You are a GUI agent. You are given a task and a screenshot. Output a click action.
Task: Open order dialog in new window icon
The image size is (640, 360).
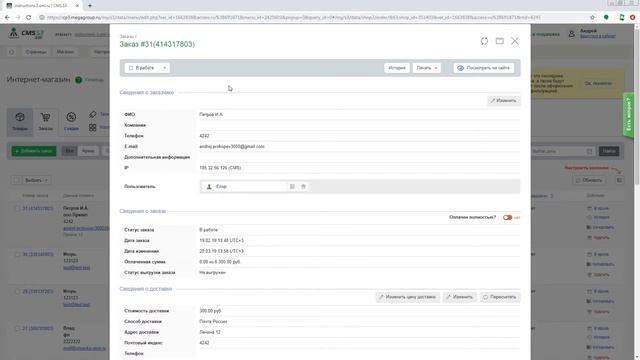click(x=500, y=41)
